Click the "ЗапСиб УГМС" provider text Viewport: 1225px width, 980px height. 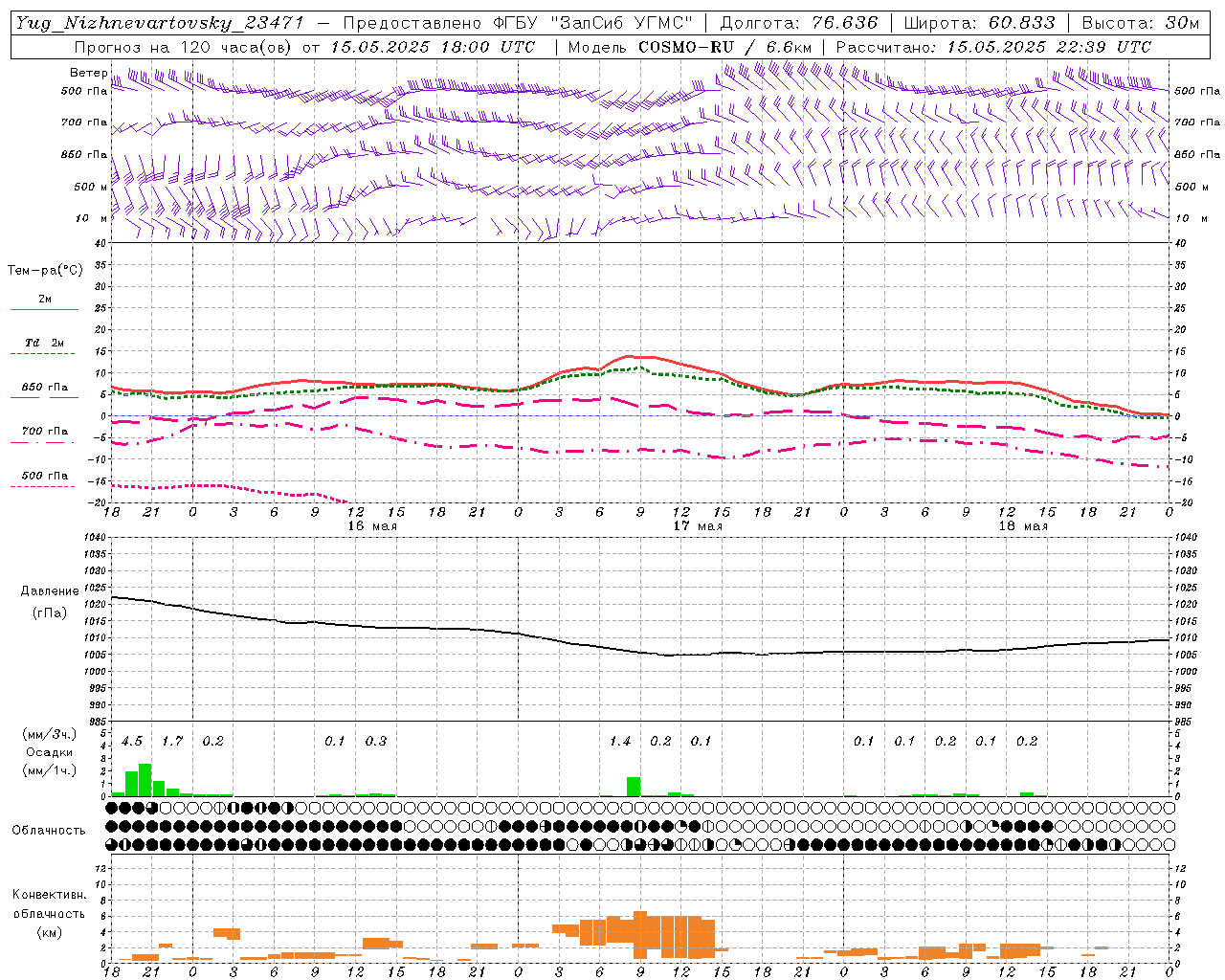(621, 23)
